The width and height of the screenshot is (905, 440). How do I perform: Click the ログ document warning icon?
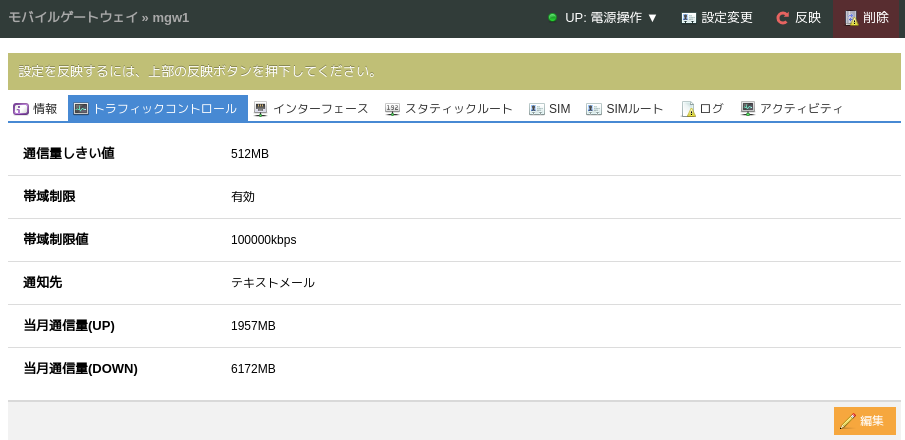coord(688,109)
